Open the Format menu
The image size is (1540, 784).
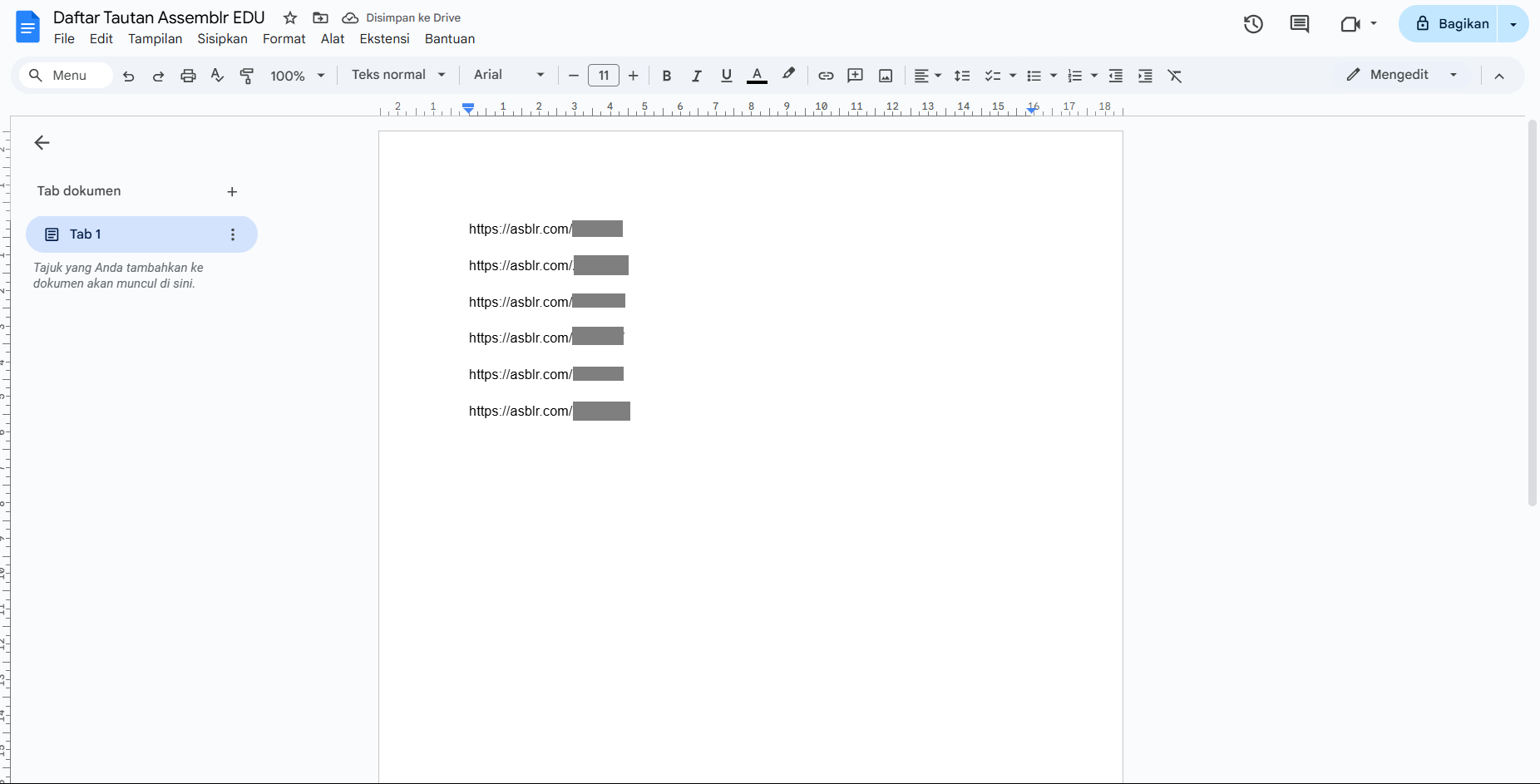pyautogui.click(x=284, y=39)
